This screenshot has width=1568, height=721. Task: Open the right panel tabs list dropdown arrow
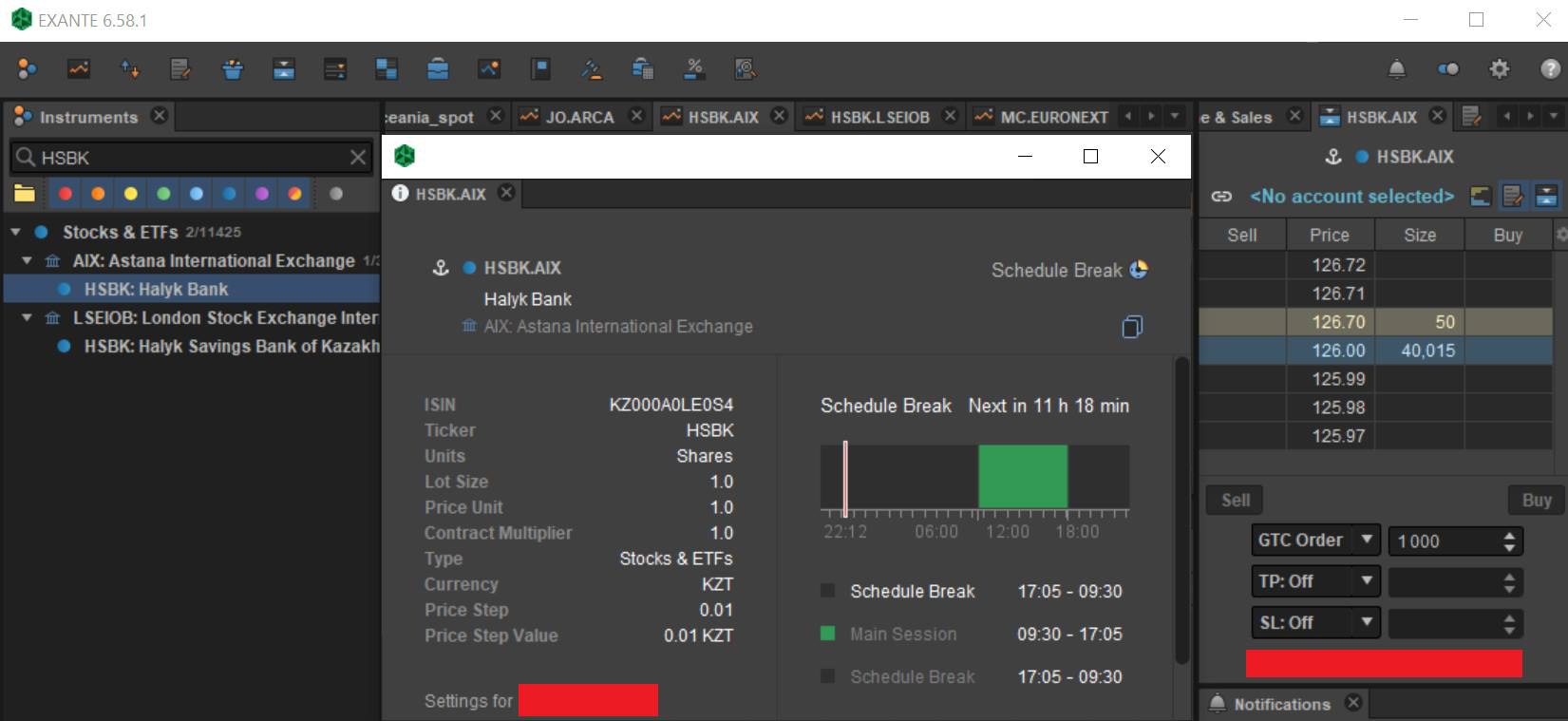coord(1554,116)
